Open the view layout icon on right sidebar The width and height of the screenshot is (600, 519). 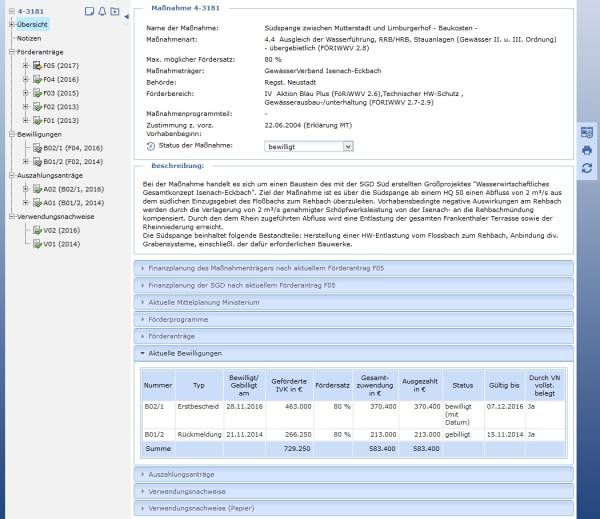pos(587,132)
